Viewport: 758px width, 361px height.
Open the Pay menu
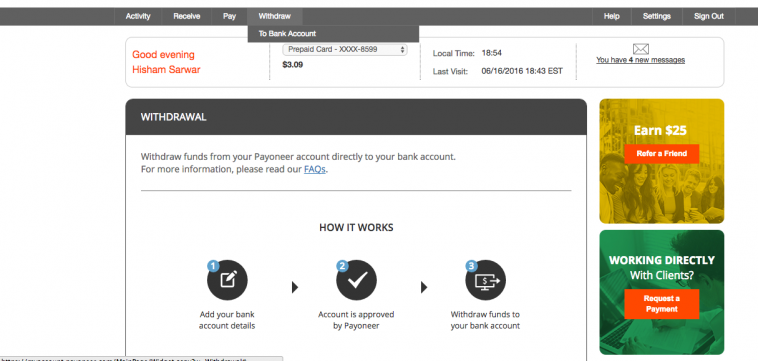pos(229,16)
